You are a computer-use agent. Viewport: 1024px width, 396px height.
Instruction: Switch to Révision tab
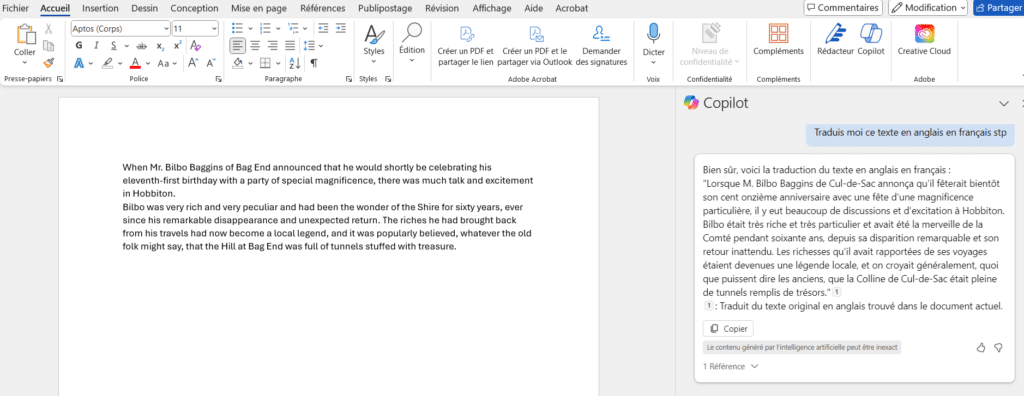441,8
